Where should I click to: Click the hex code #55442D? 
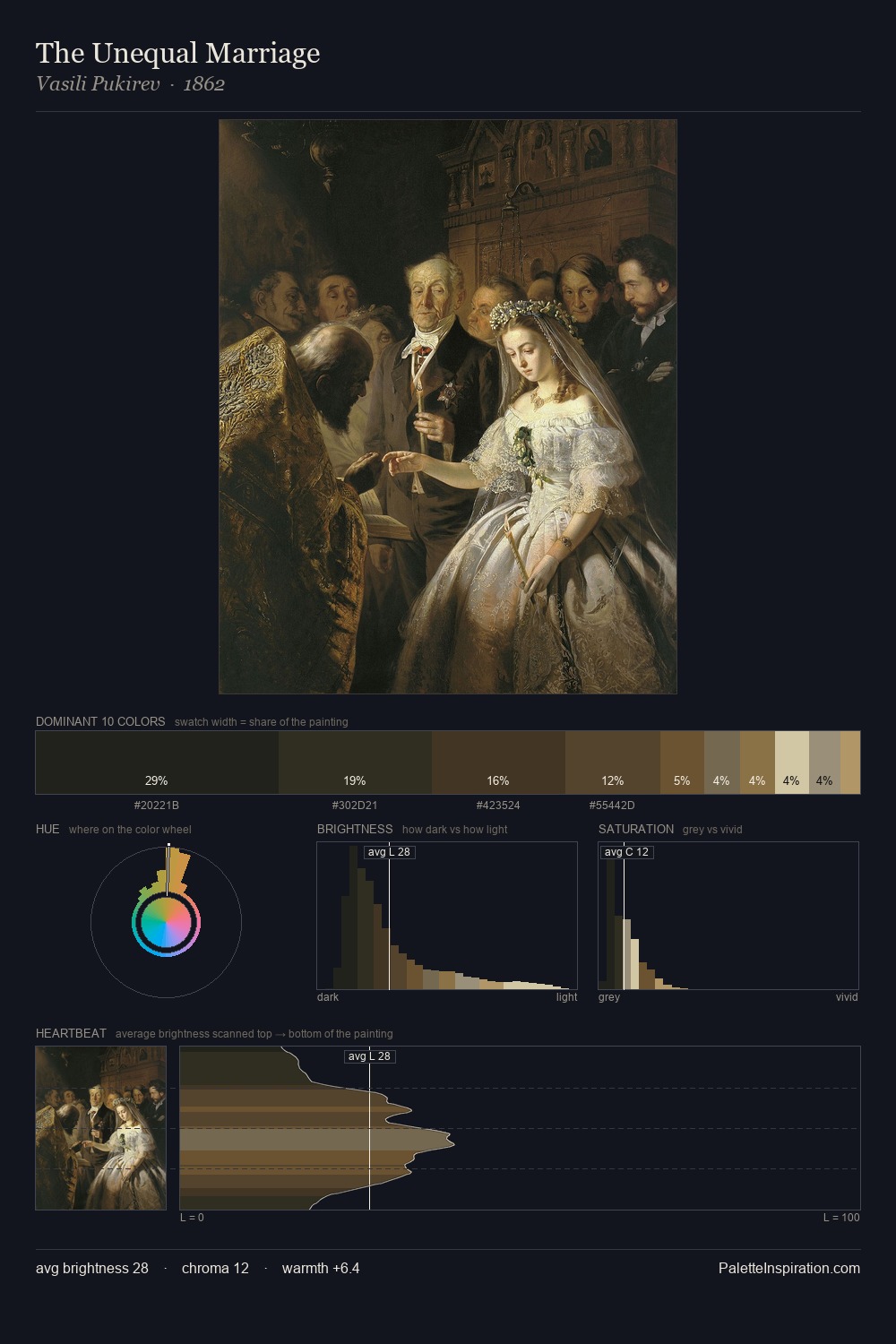pyautogui.click(x=612, y=806)
